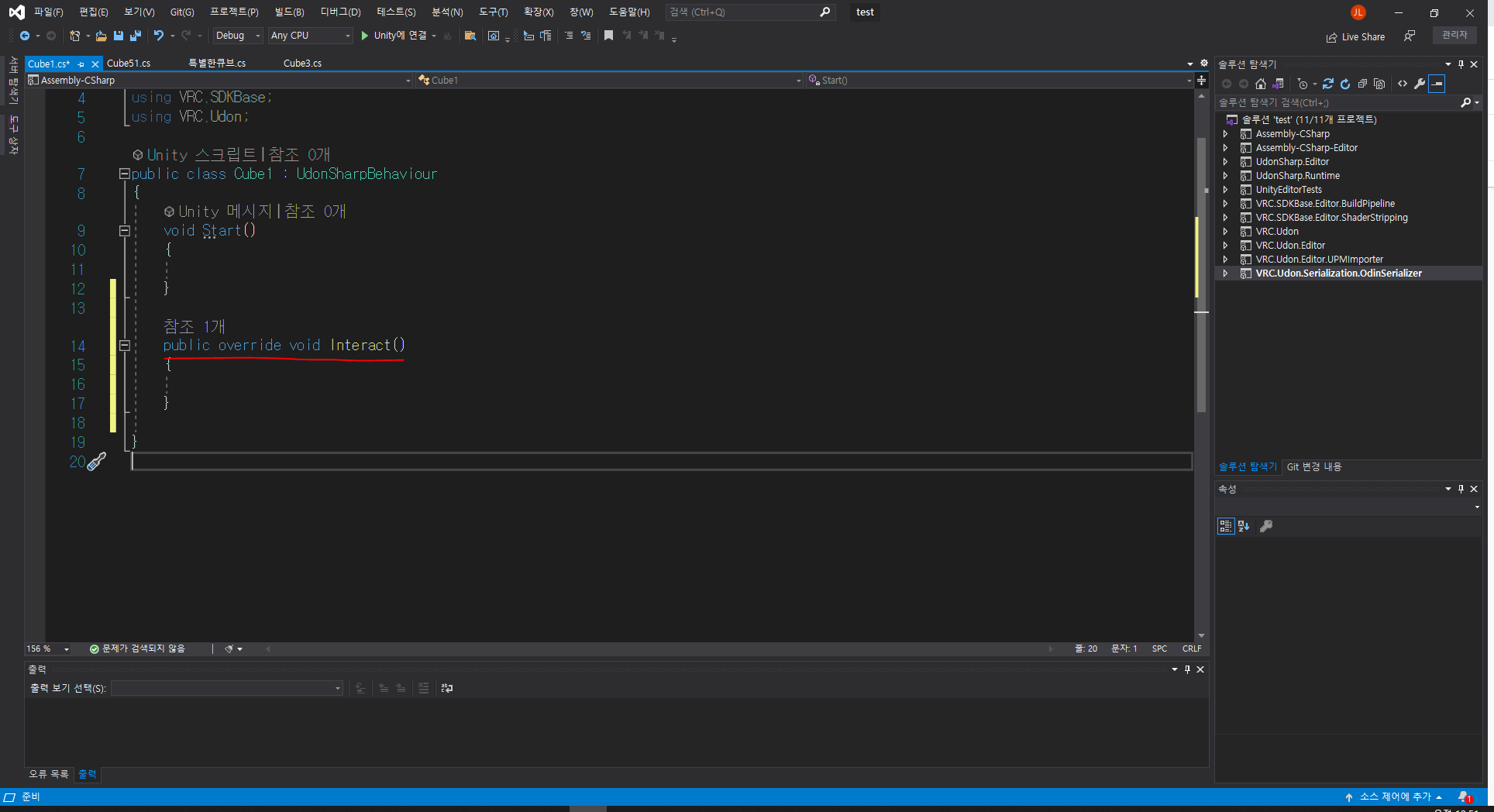Refresh the Solution Explorer
The height and width of the screenshot is (812, 1494).
(1345, 84)
